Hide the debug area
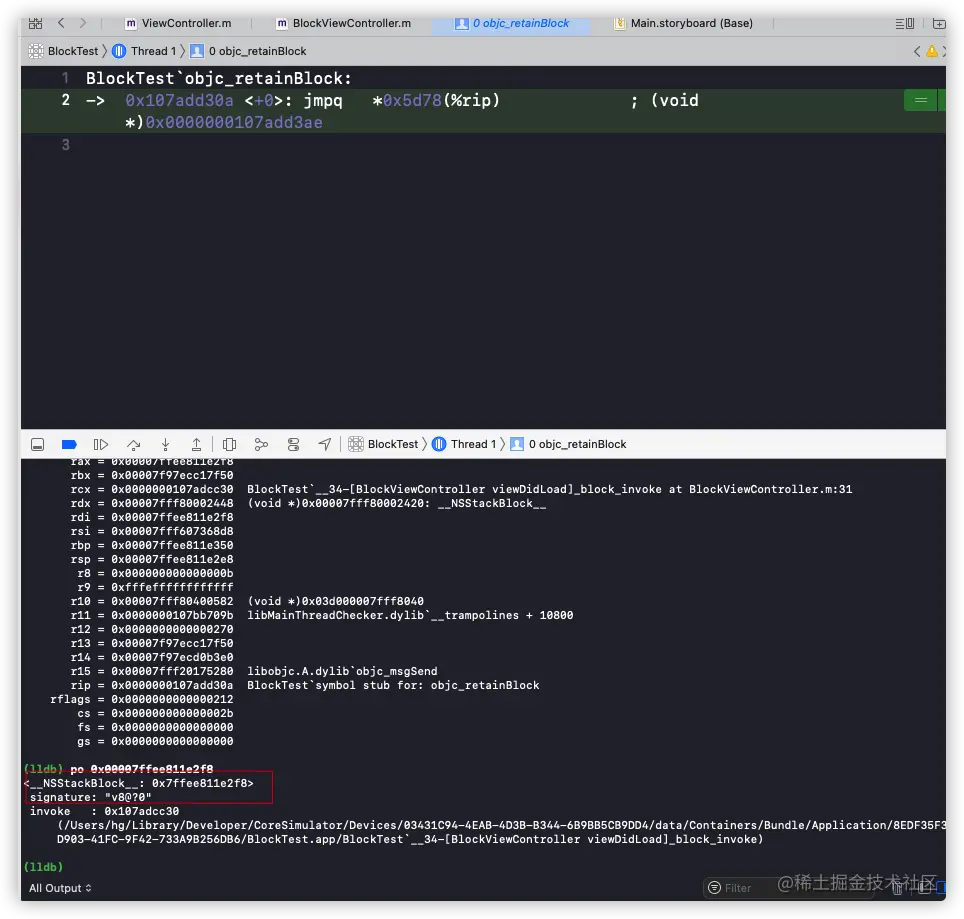The width and height of the screenshot is (964, 919). (x=38, y=444)
